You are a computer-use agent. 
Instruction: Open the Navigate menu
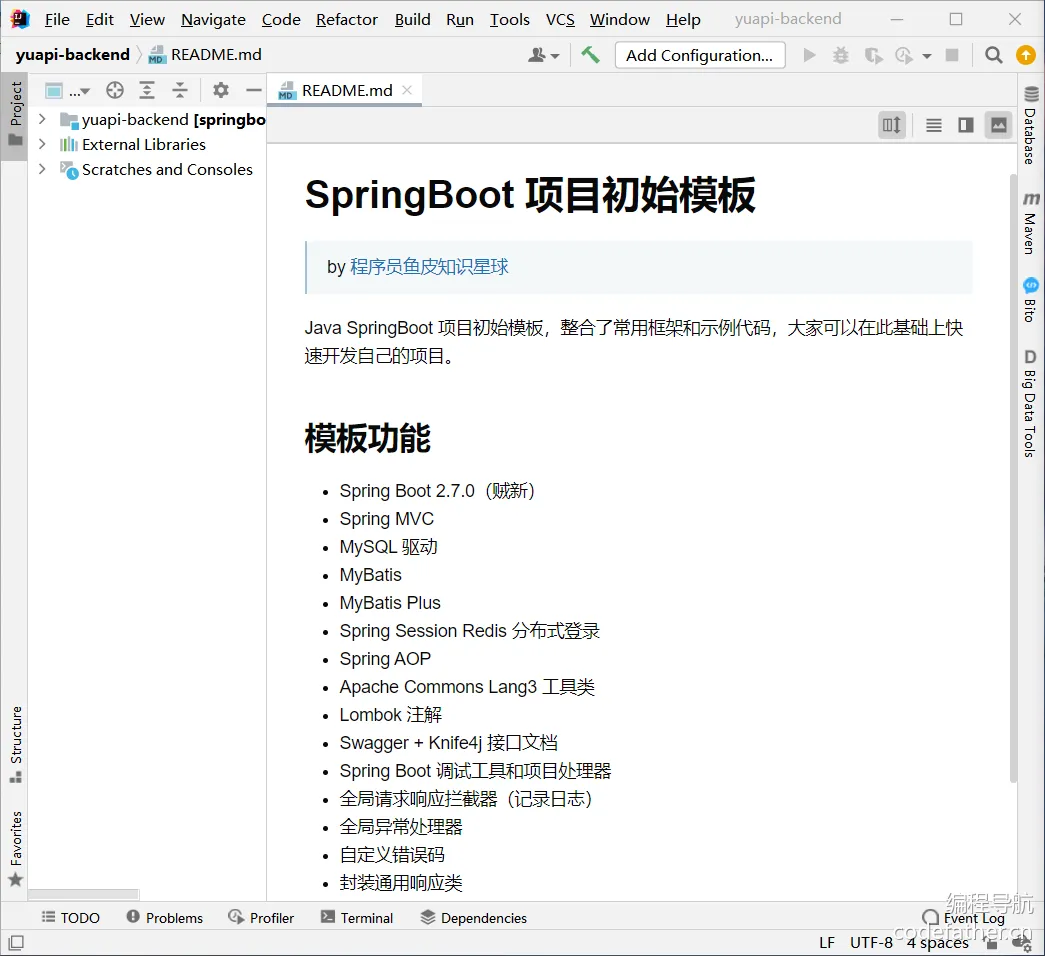[x=213, y=19]
